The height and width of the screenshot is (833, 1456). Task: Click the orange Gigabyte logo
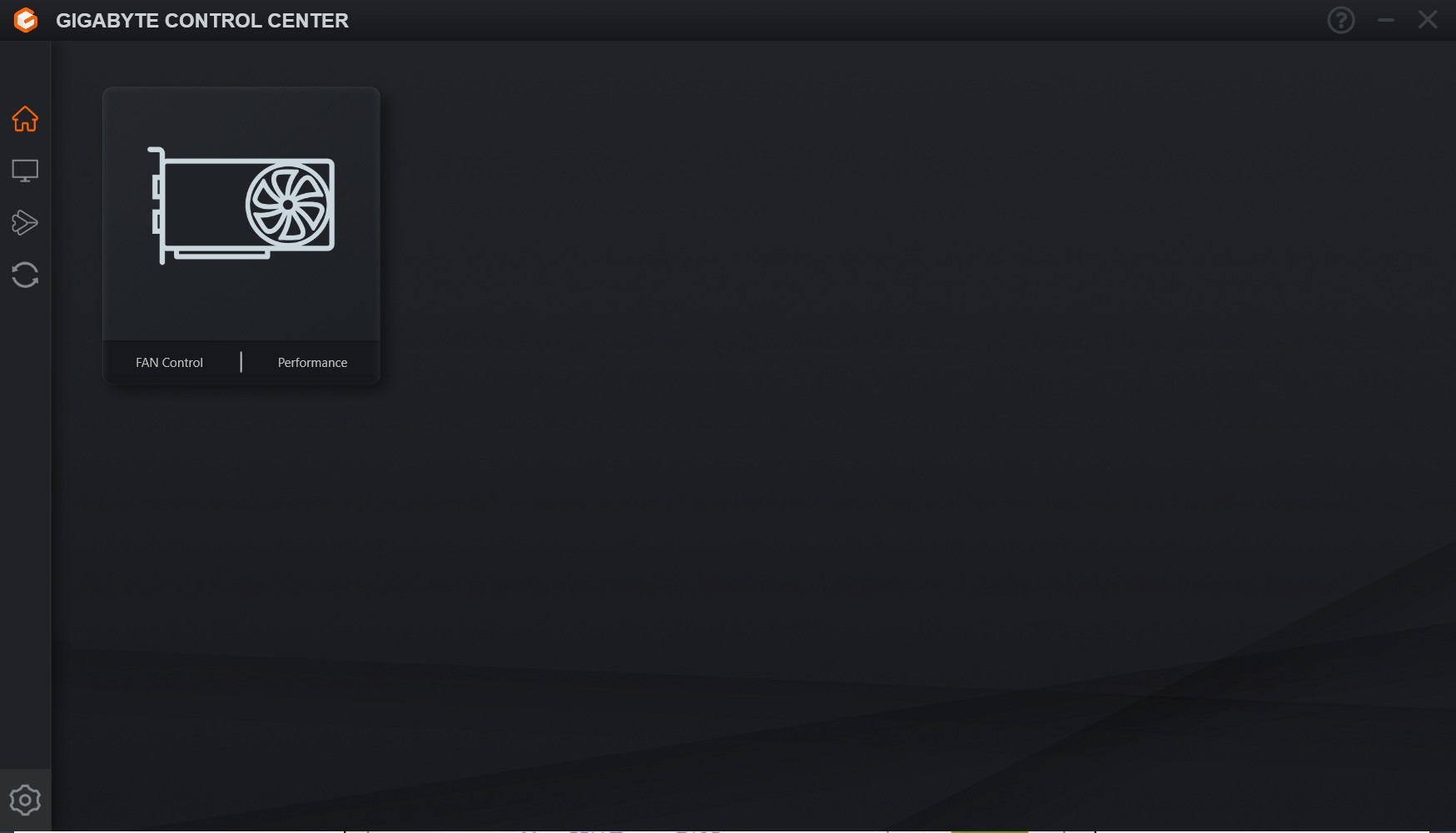(26, 20)
